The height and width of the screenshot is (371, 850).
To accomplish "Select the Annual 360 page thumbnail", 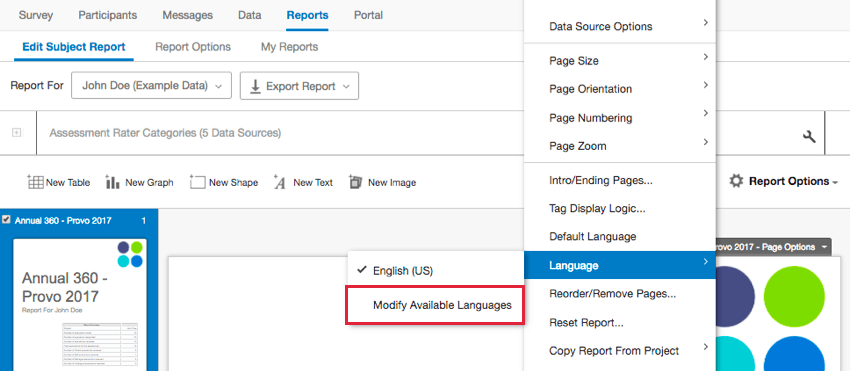I will (x=80, y=304).
